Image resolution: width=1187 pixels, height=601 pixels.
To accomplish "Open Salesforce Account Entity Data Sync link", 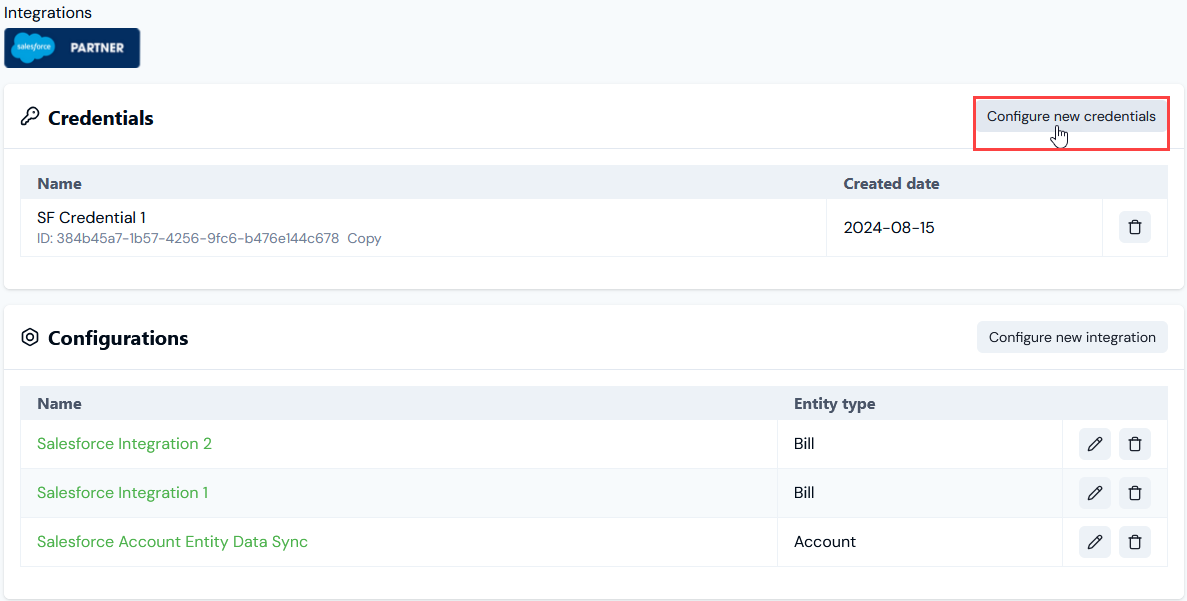I will [x=173, y=542].
